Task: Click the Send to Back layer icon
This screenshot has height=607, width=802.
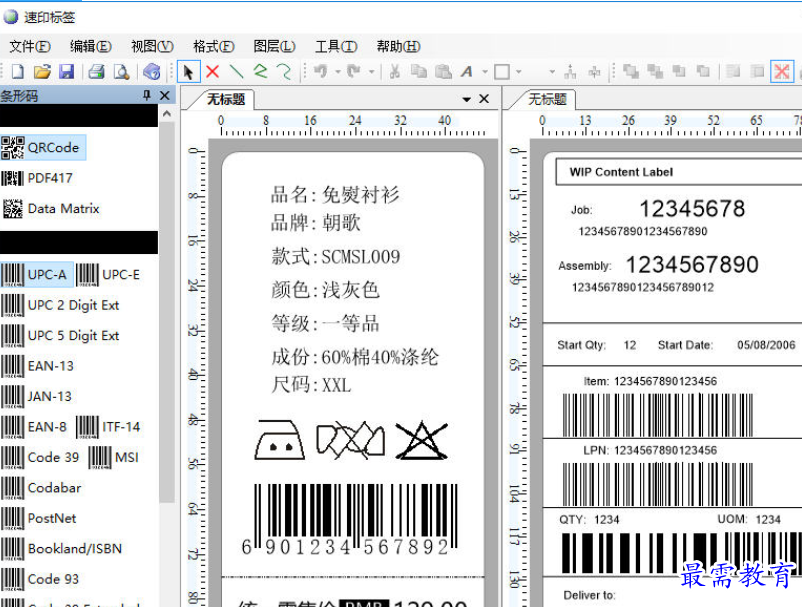Action: (x=655, y=72)
